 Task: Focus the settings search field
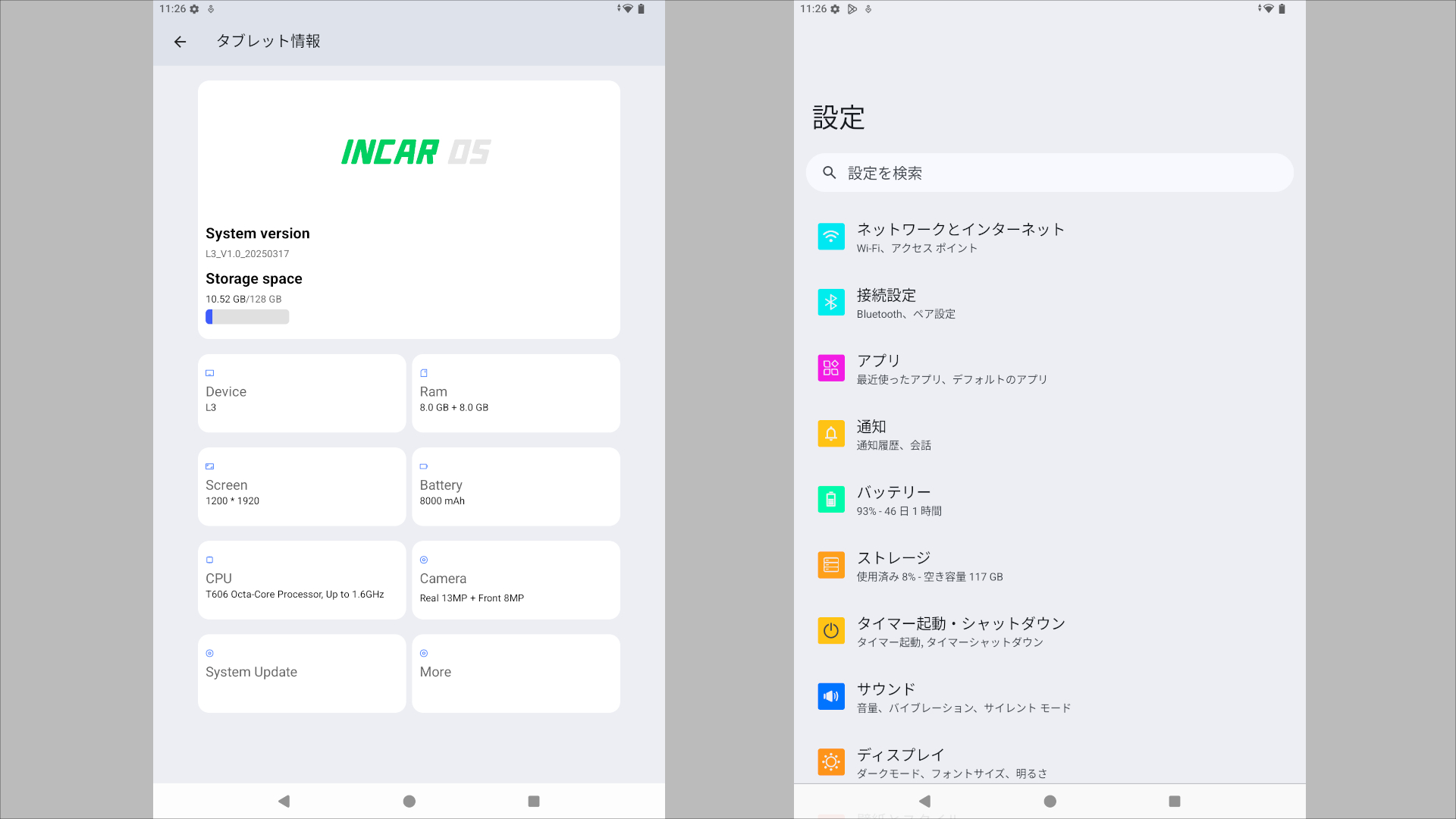point(1049,173)
